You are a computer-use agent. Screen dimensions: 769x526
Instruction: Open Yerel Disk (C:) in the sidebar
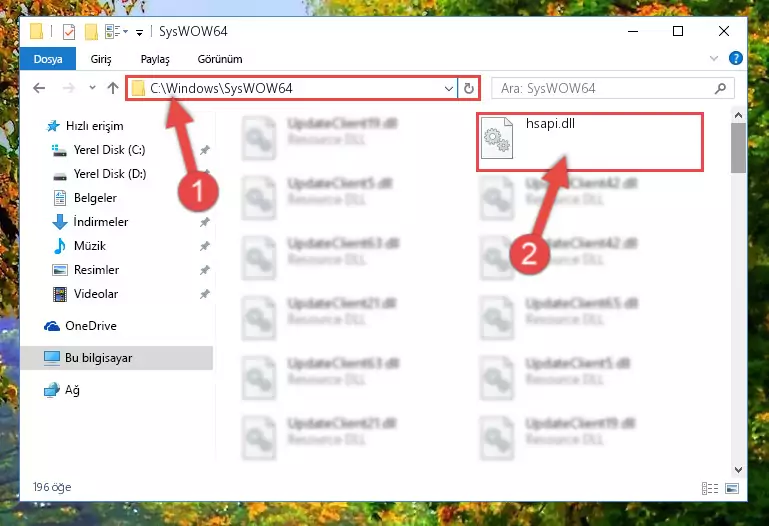(x=109, y=150)
